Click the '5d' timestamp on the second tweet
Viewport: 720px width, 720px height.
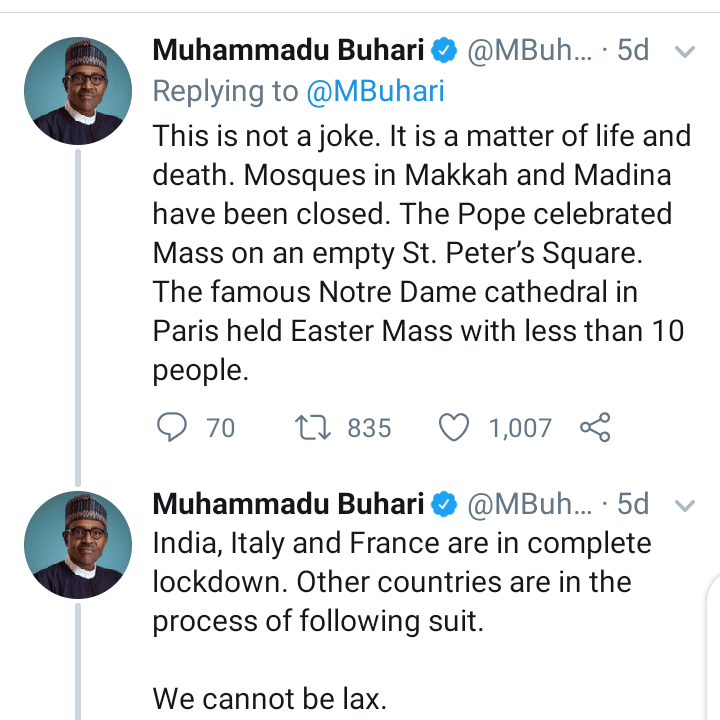pyautogui.click(x=633, y=504)
